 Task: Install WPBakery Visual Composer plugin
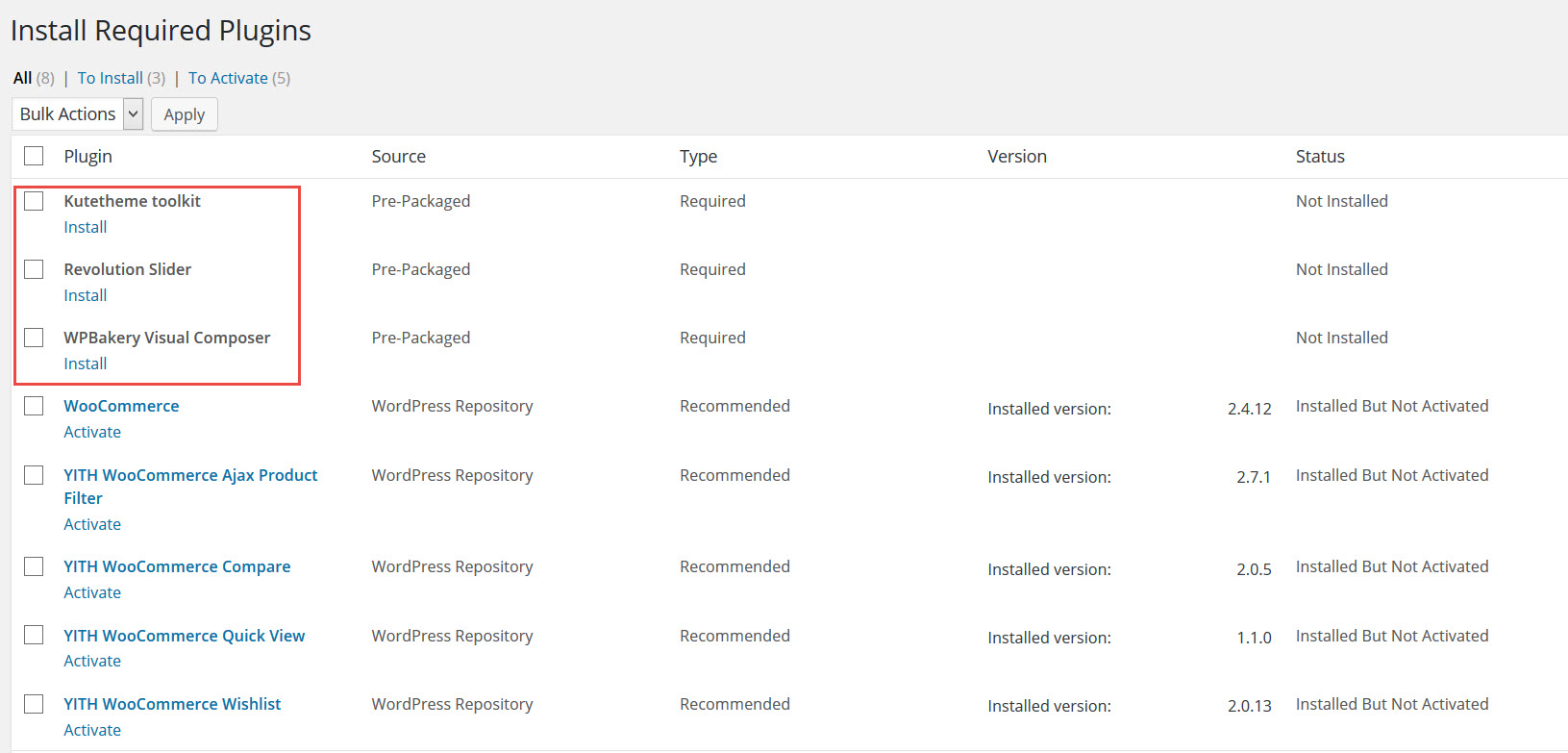86,364
